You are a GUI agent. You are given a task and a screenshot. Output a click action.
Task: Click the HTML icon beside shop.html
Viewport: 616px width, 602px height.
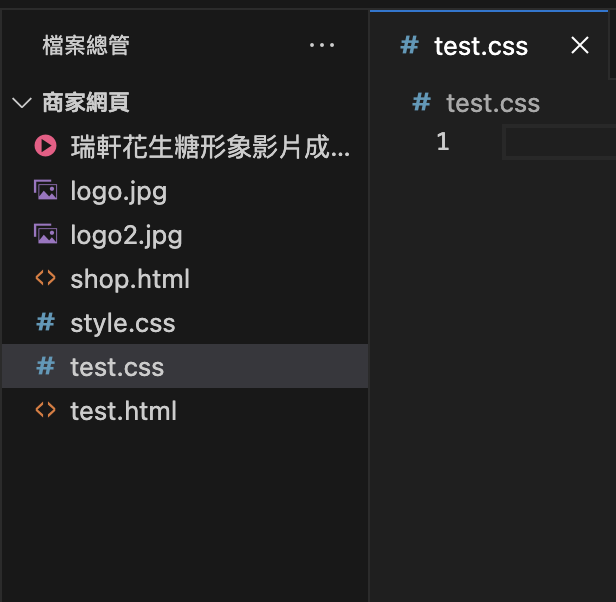(45, 278)
